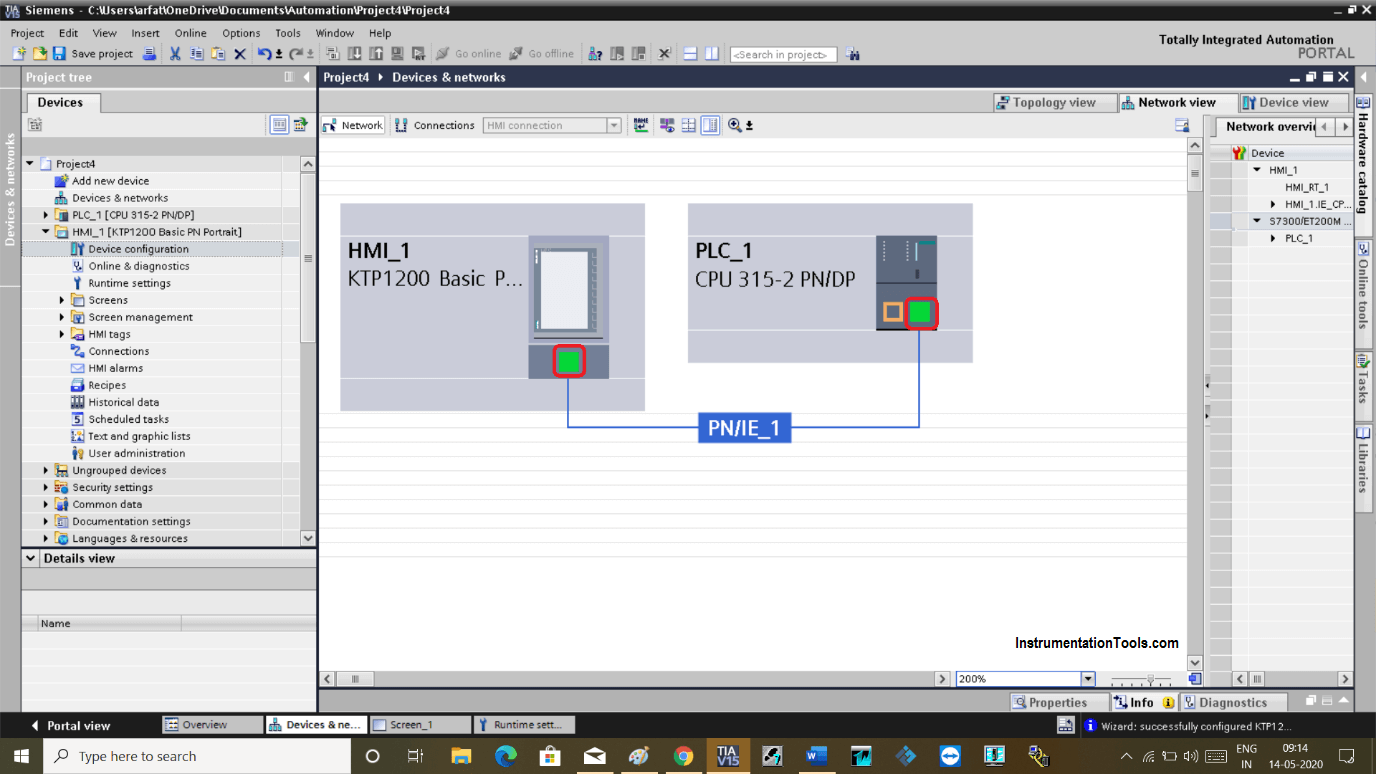Click TIA V15 icon in Windows taskbar
The height and width of the screenshot is (774, 1376).
pos(727,756)
